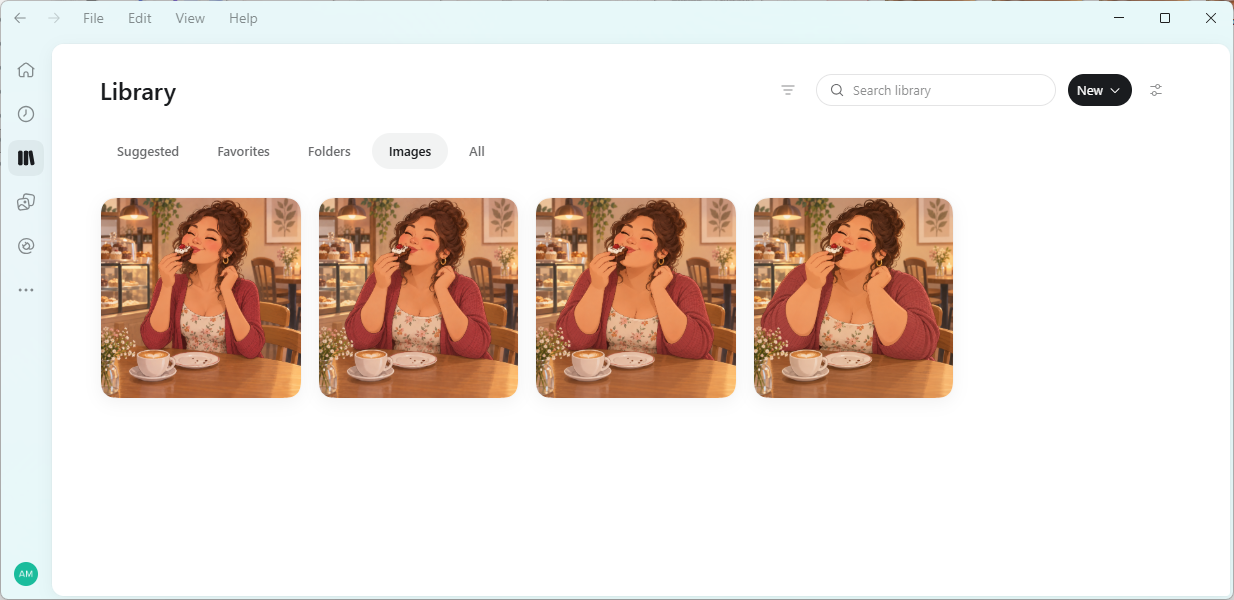The height and width of the screenshot is (600, 1234).
Task: Switch to the Suggested tab
Action: click(x=148, y=152)
